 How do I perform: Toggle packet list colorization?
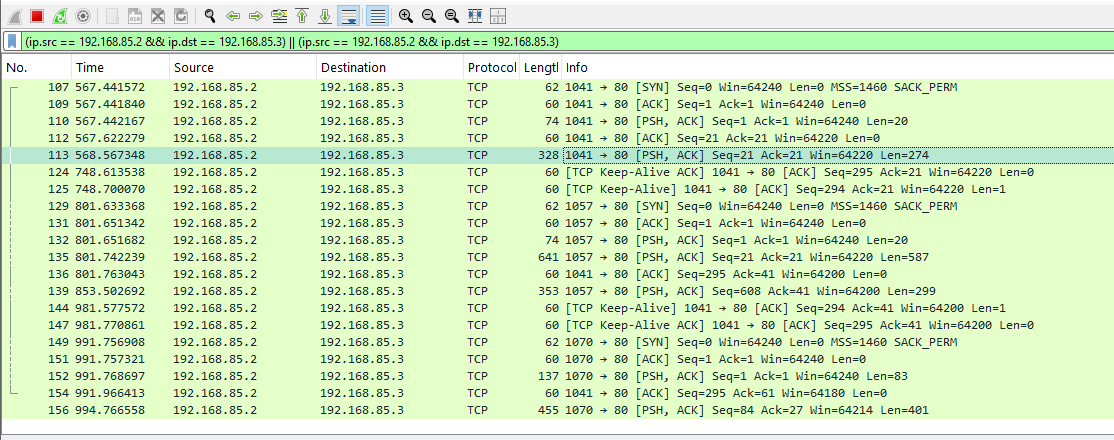coord(377,16)
